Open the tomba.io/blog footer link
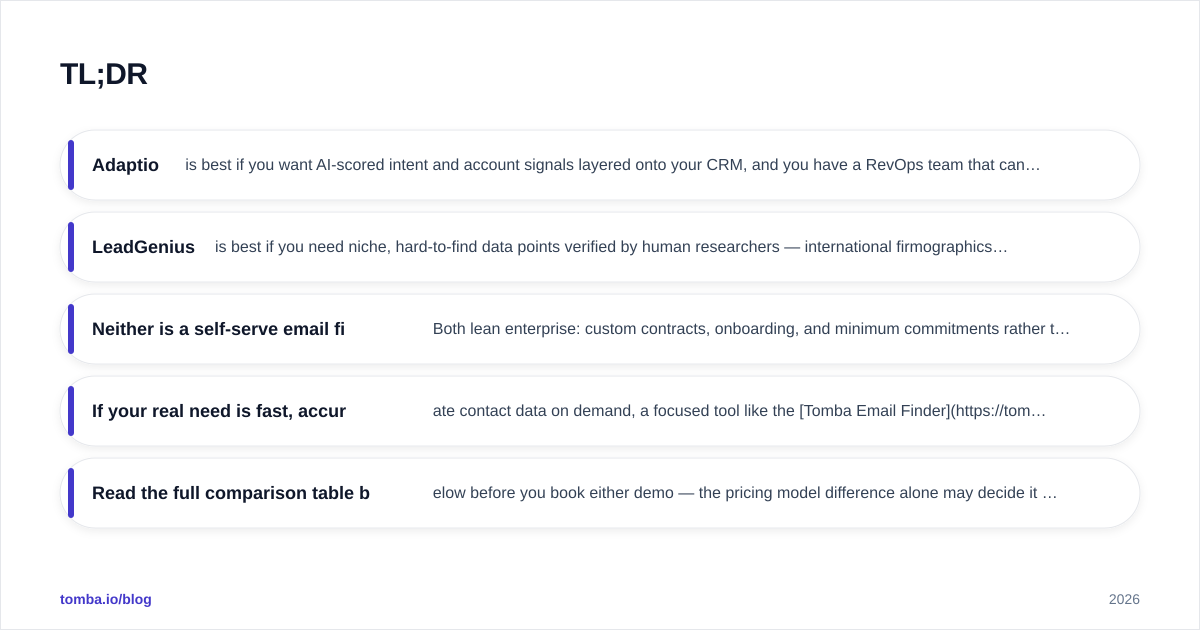 [x=106, y=599]
